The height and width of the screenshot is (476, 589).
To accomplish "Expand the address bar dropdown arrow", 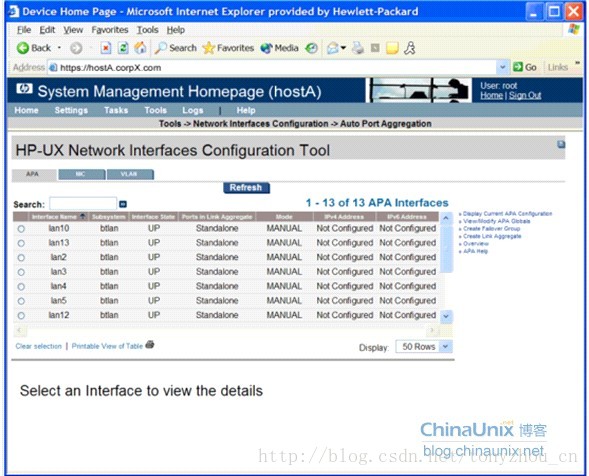I will pyautogui.click(x=502, y=67).
